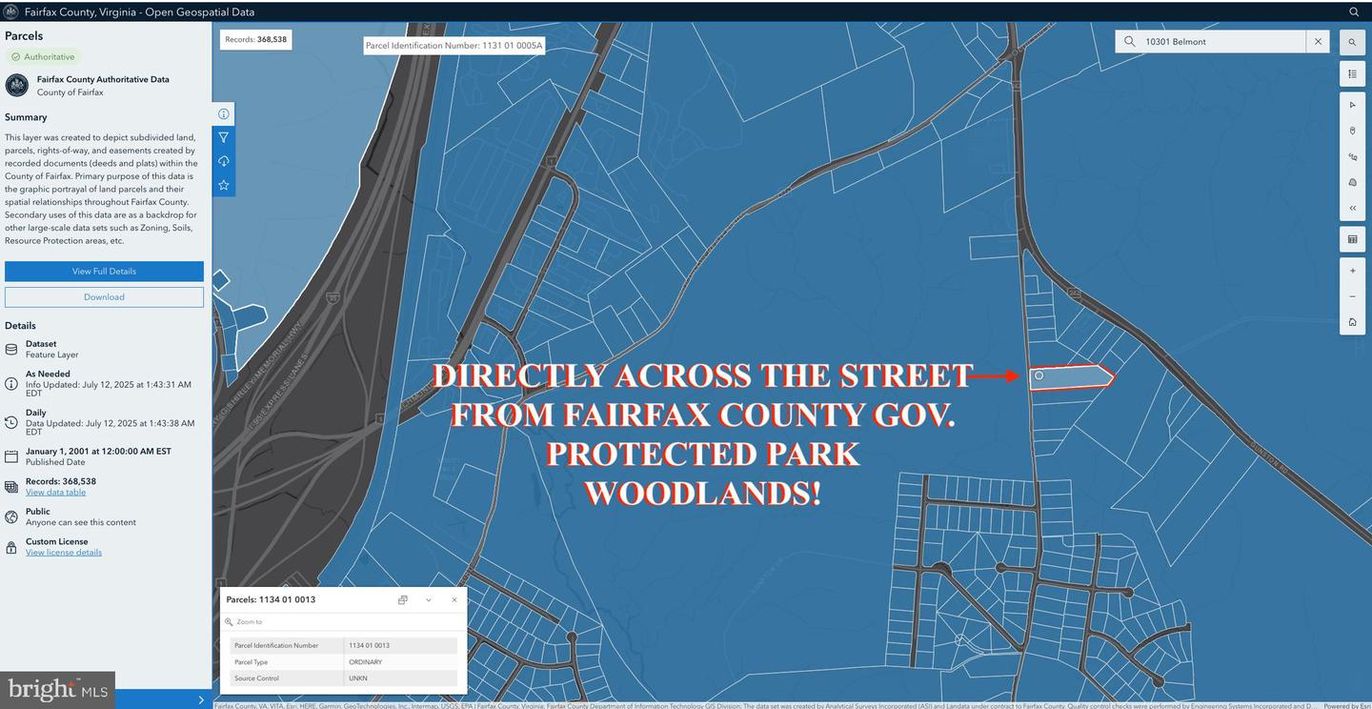Click the Download button in sidebar
1372x709 pixels.
click(x=104, y=297)
